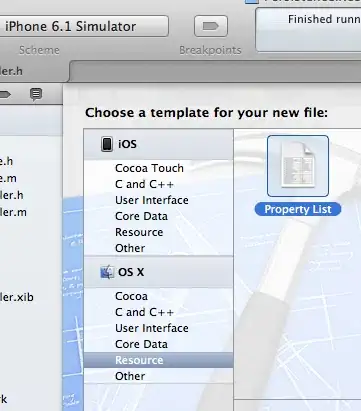
Task: Click the iPhone icon next to iOS
Action: (107, 144)
